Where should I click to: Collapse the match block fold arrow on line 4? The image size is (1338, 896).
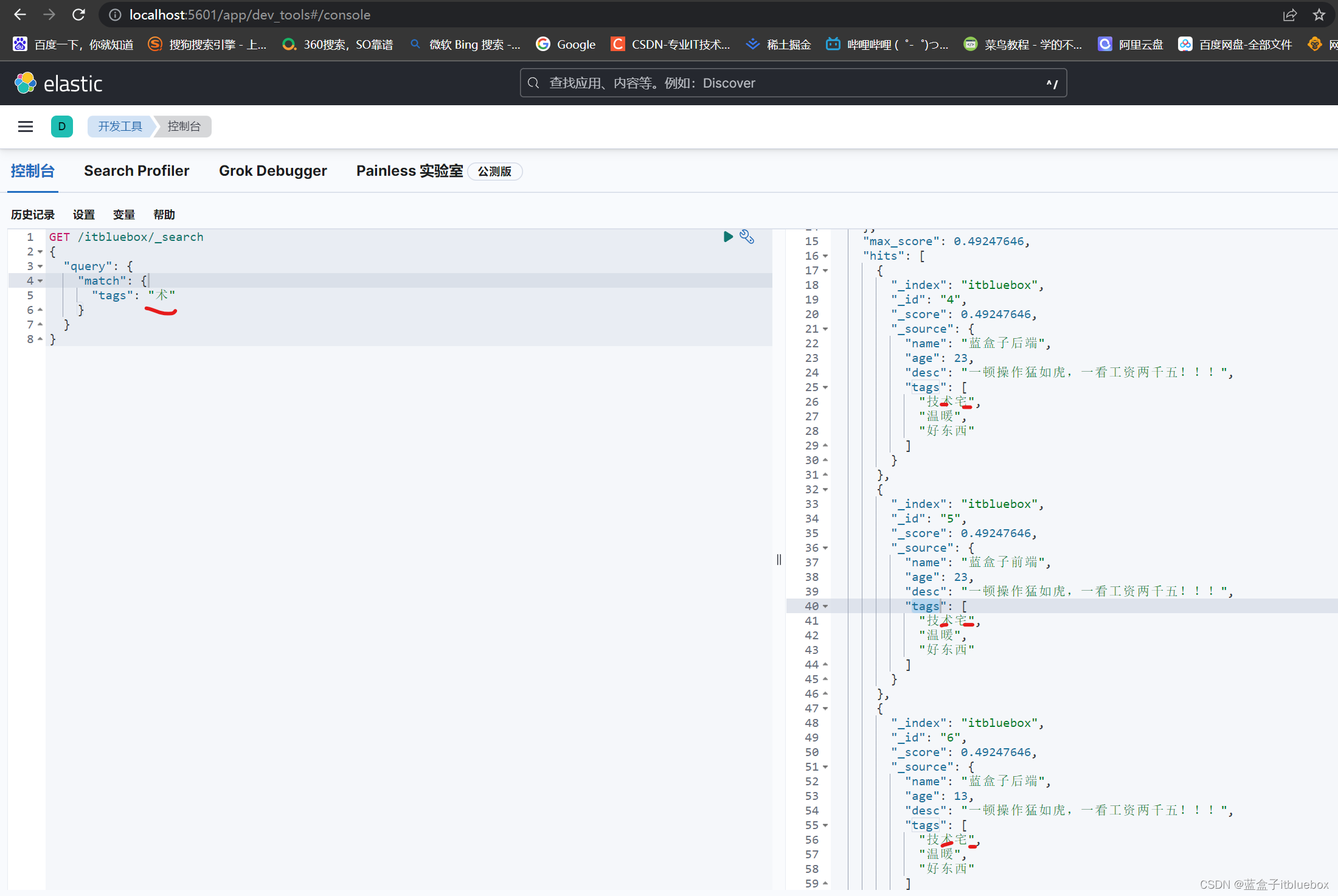pyautogui.click(x=40, y=281)
